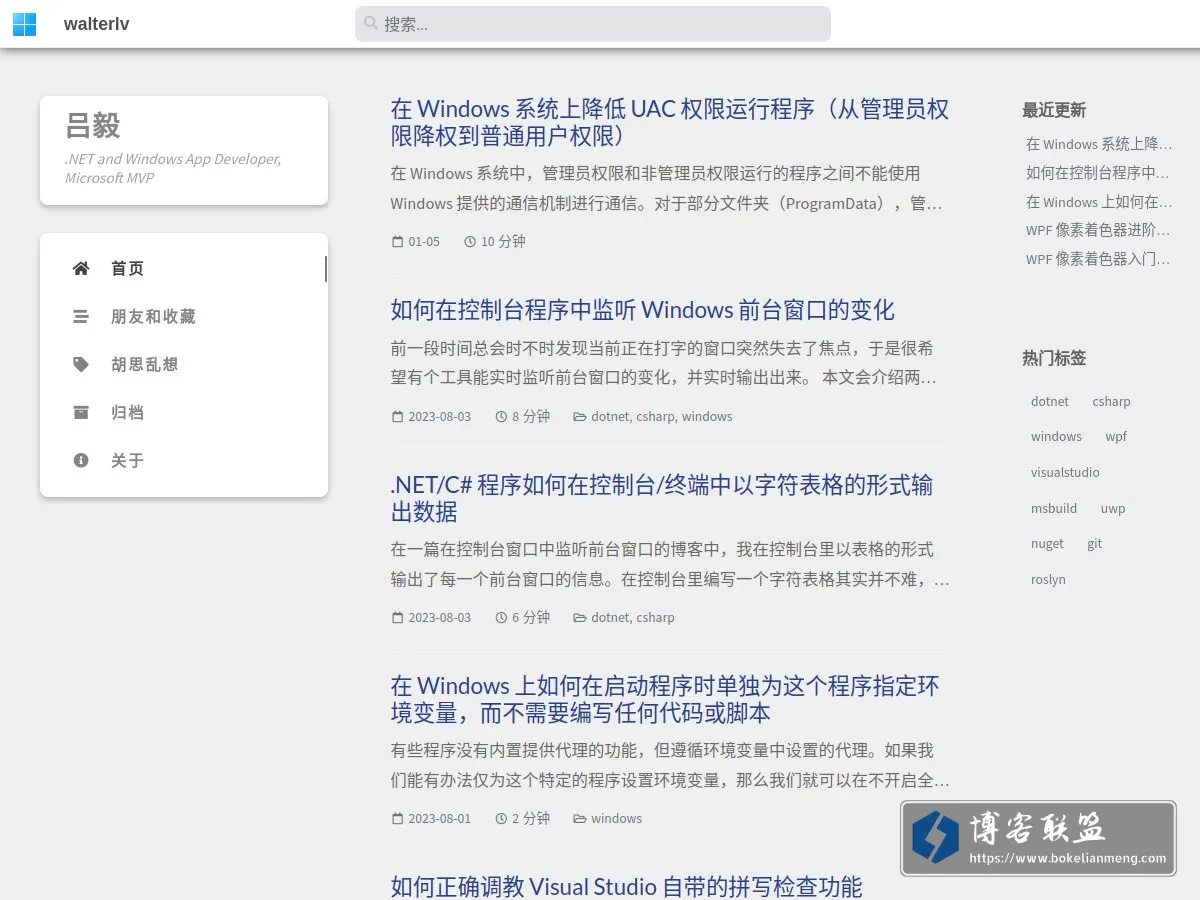This screenshot has width=1200, height=900.
Task: Click the excerpt starting 前一段时间总会时不时发现
Action: [664, 363]
